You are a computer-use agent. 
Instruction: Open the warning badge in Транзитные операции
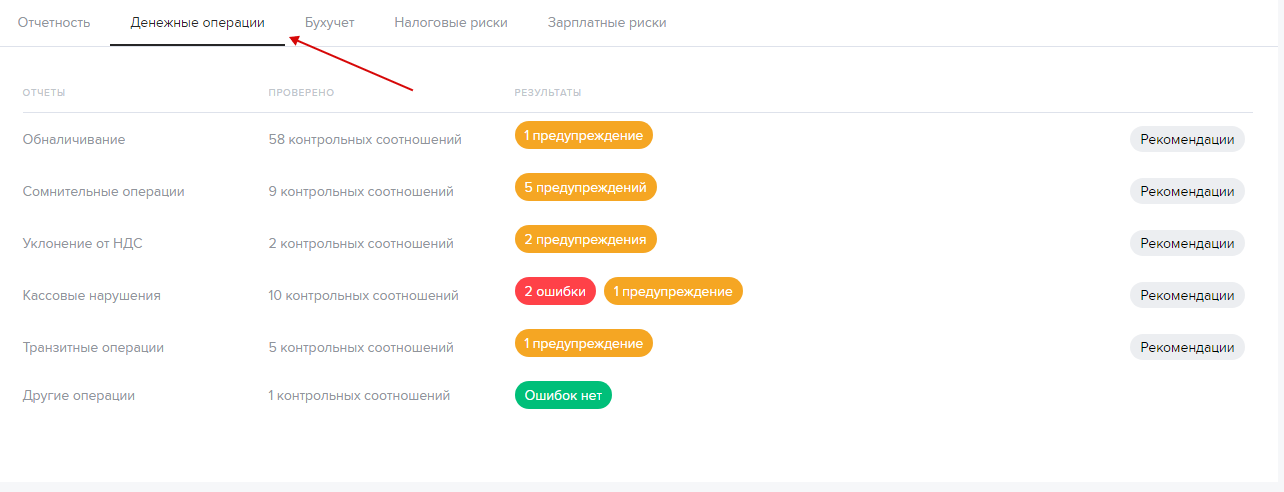point(583,343)
